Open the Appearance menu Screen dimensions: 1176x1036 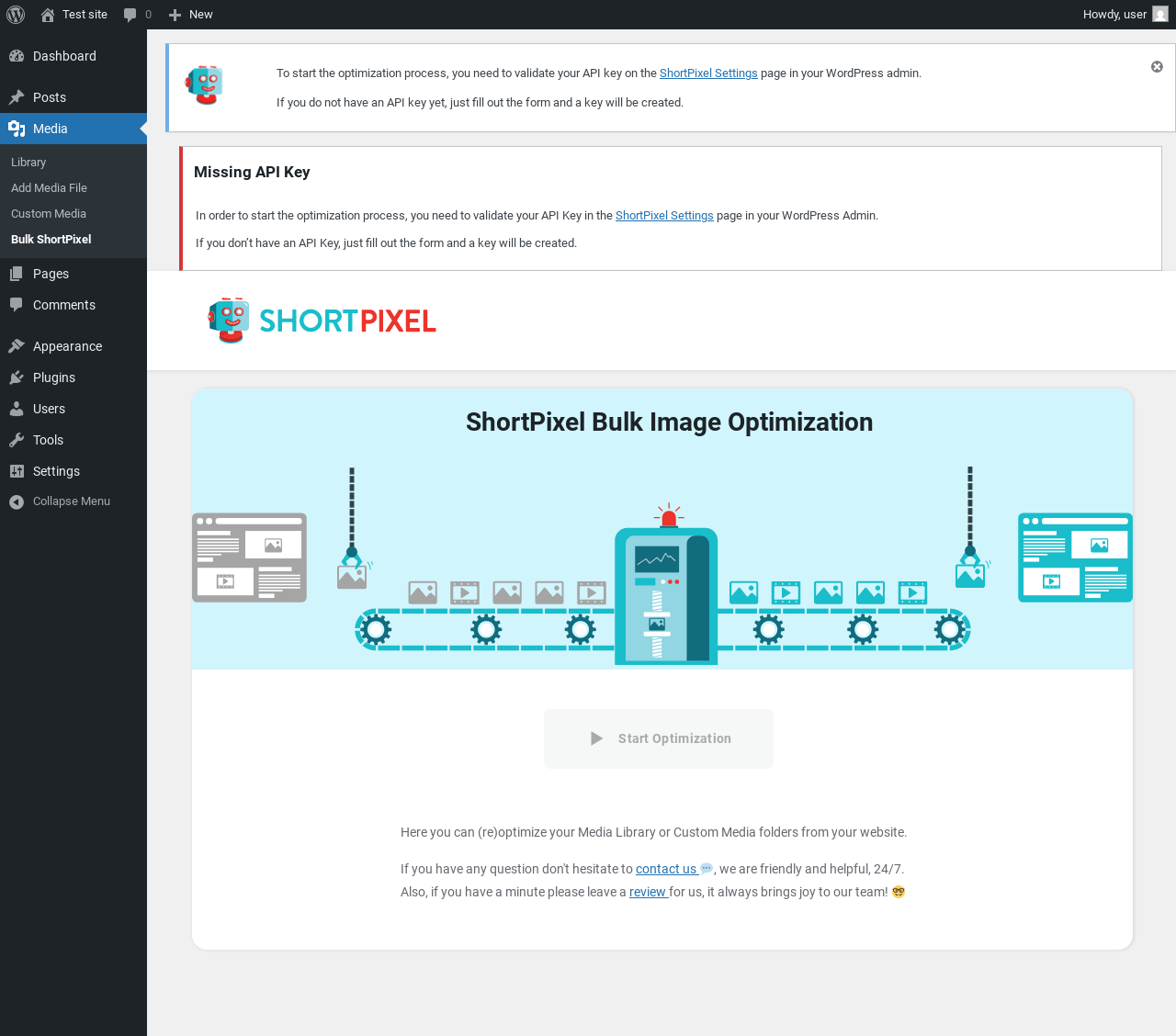(73, 346)
